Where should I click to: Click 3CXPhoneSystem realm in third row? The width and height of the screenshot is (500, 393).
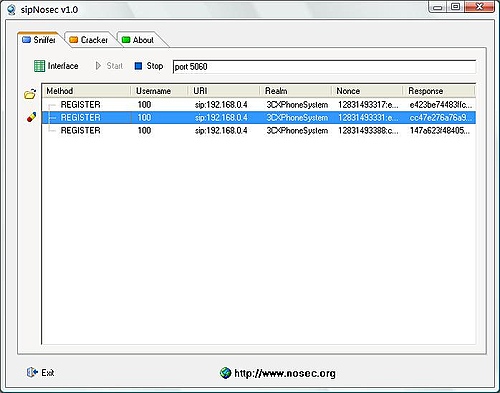point(297,130)
